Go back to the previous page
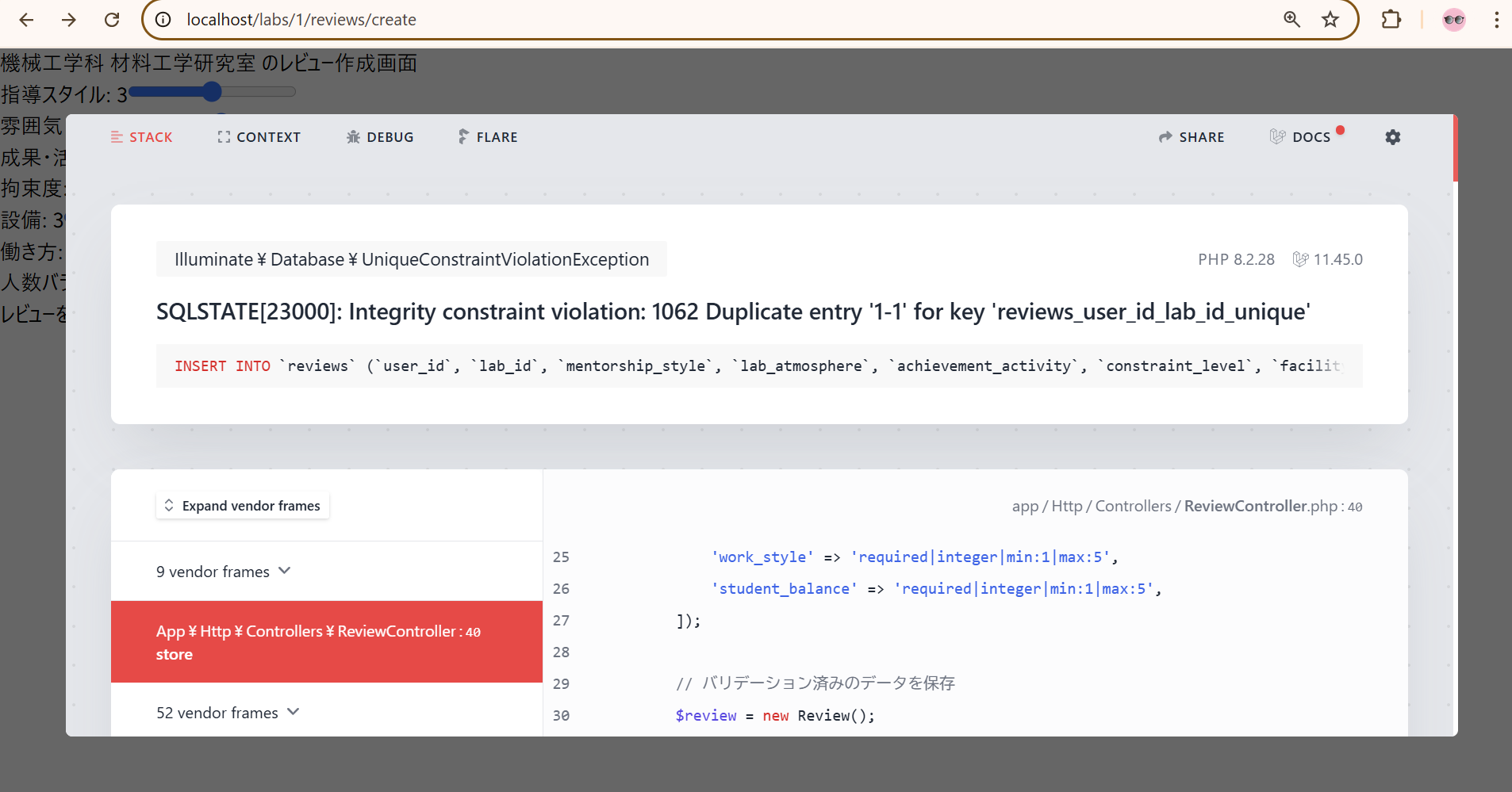The width and height of the screenshot is (1512, 792). 26,20
